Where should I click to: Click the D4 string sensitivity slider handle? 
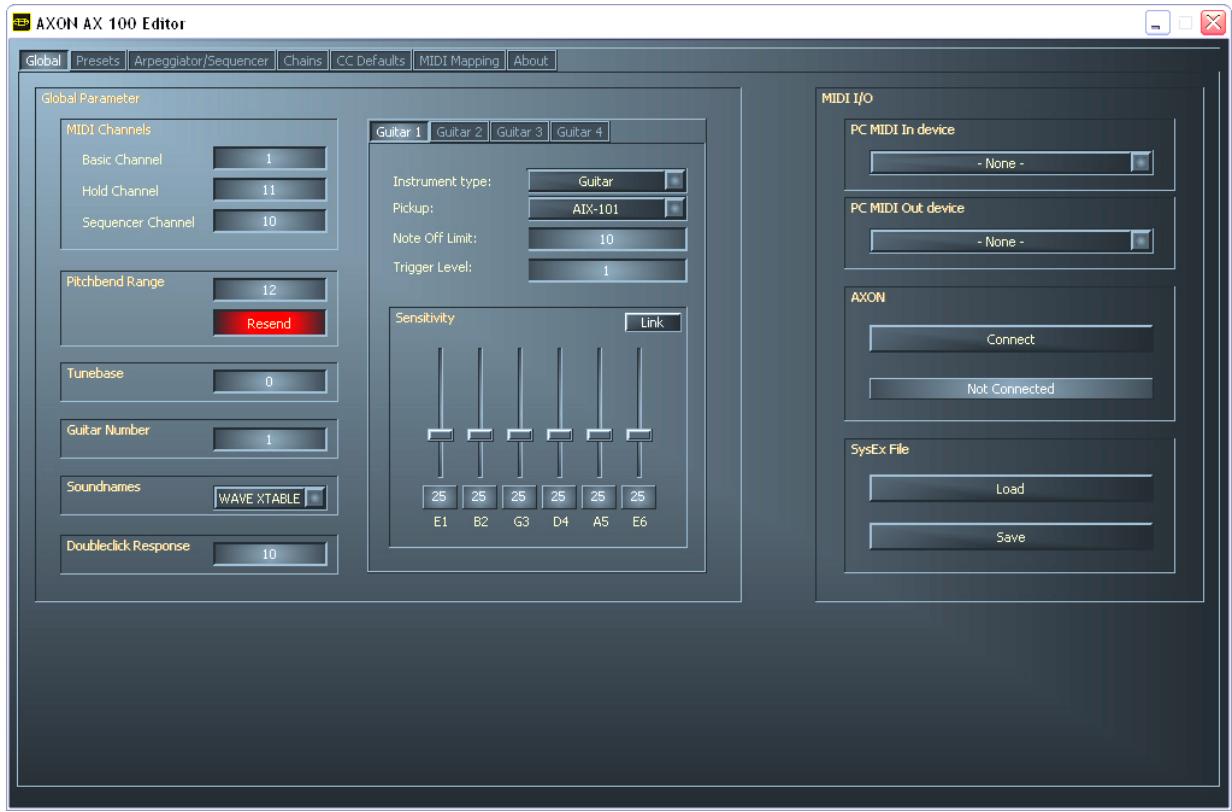click(559, 434)
